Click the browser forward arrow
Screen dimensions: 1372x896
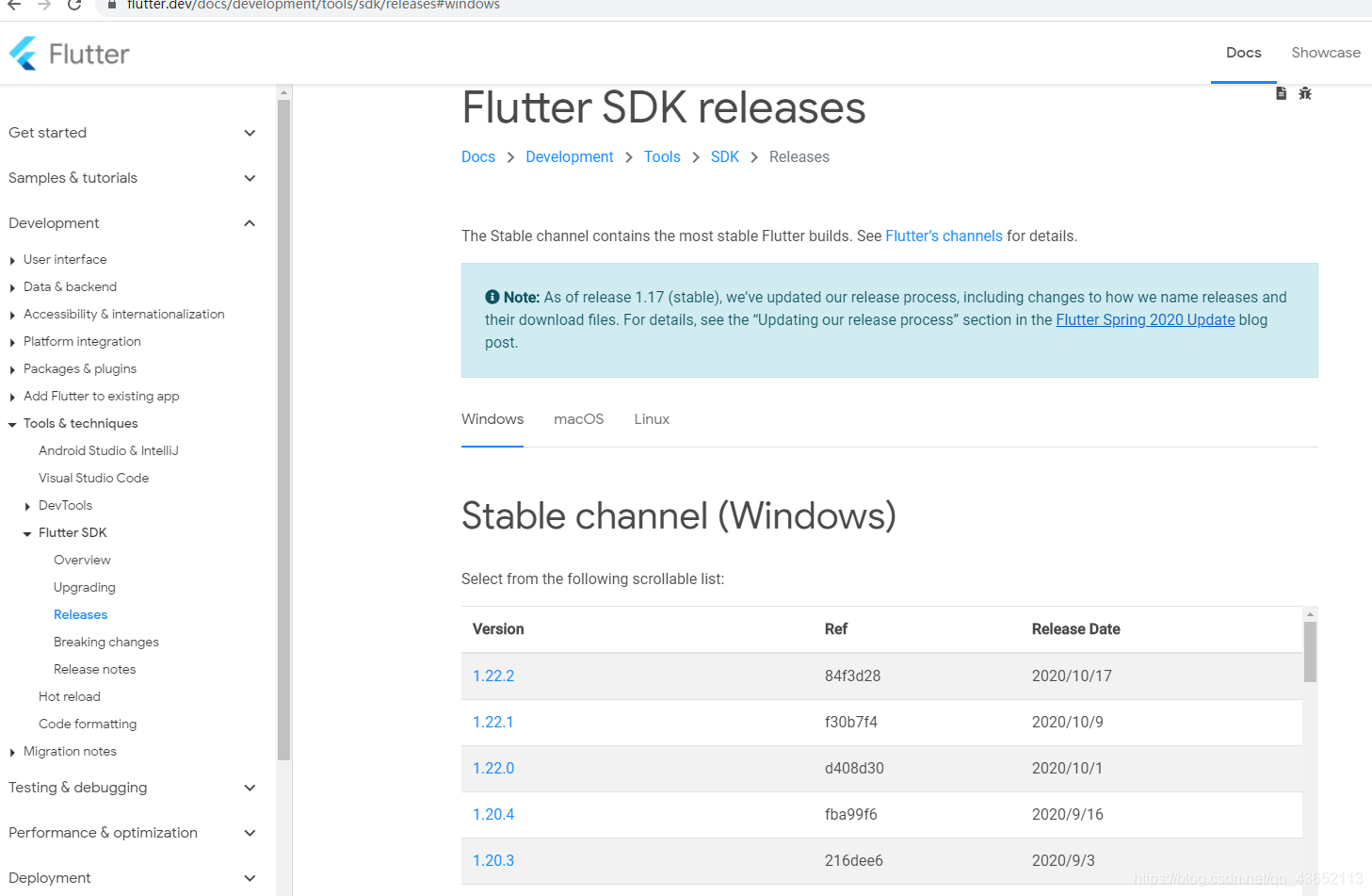(44, 5)
